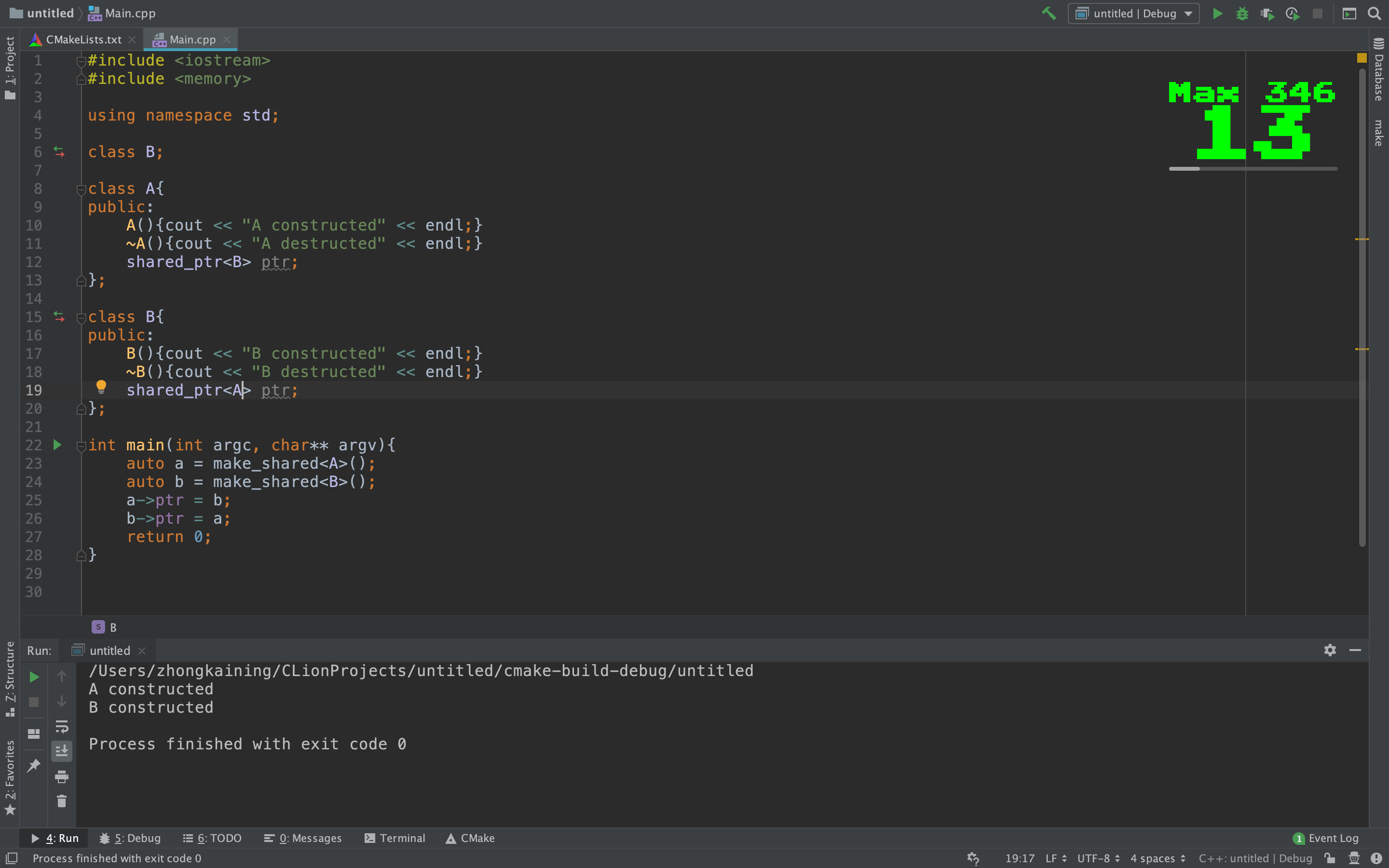Print console output with printer icon
1389x868 pixels.
click(x=61, y=777)
